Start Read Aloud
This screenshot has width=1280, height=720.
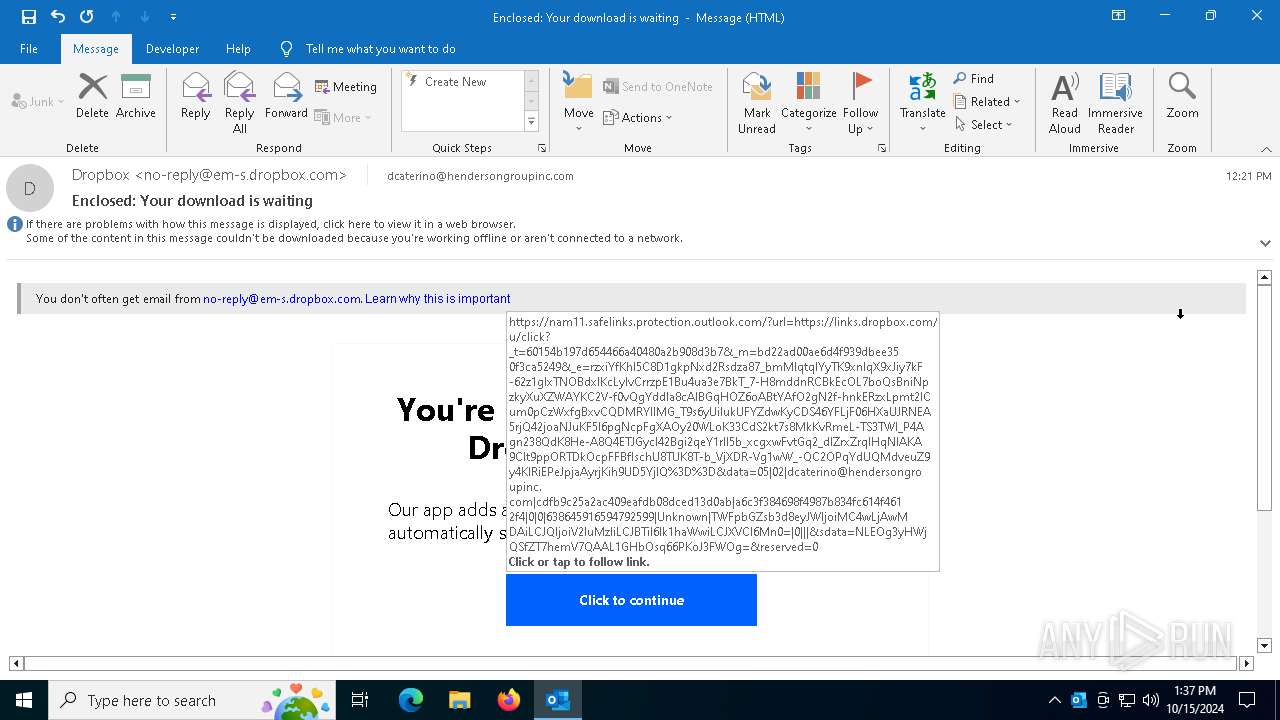1065,103
